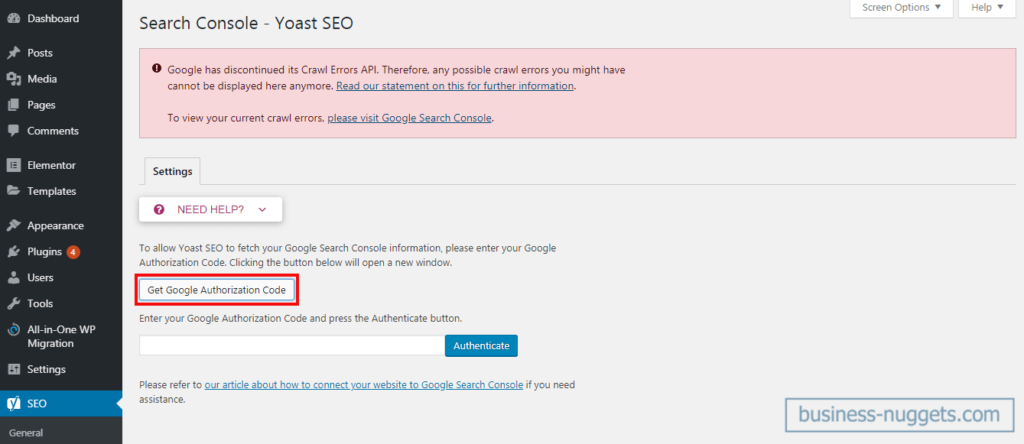
Task: Click the Authenticate button
Action: click(481, 345)
